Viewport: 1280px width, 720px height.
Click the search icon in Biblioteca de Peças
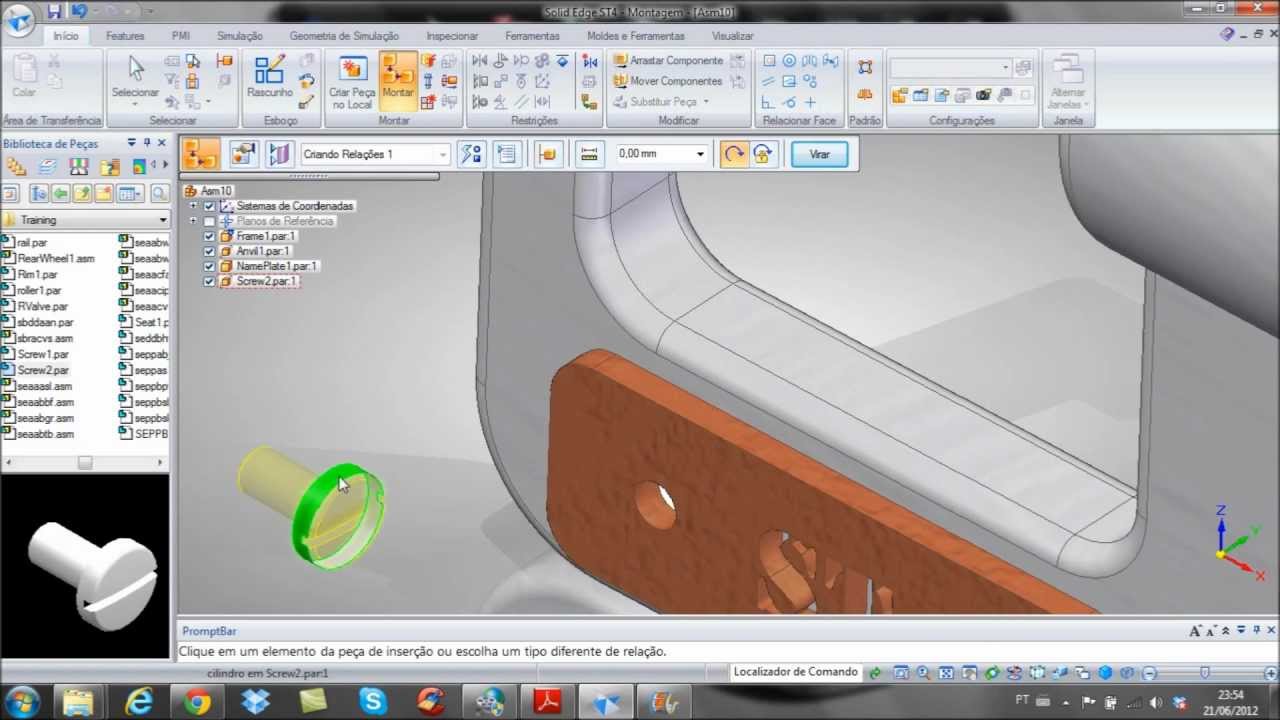pyautogui.click(x=159, y=194)
